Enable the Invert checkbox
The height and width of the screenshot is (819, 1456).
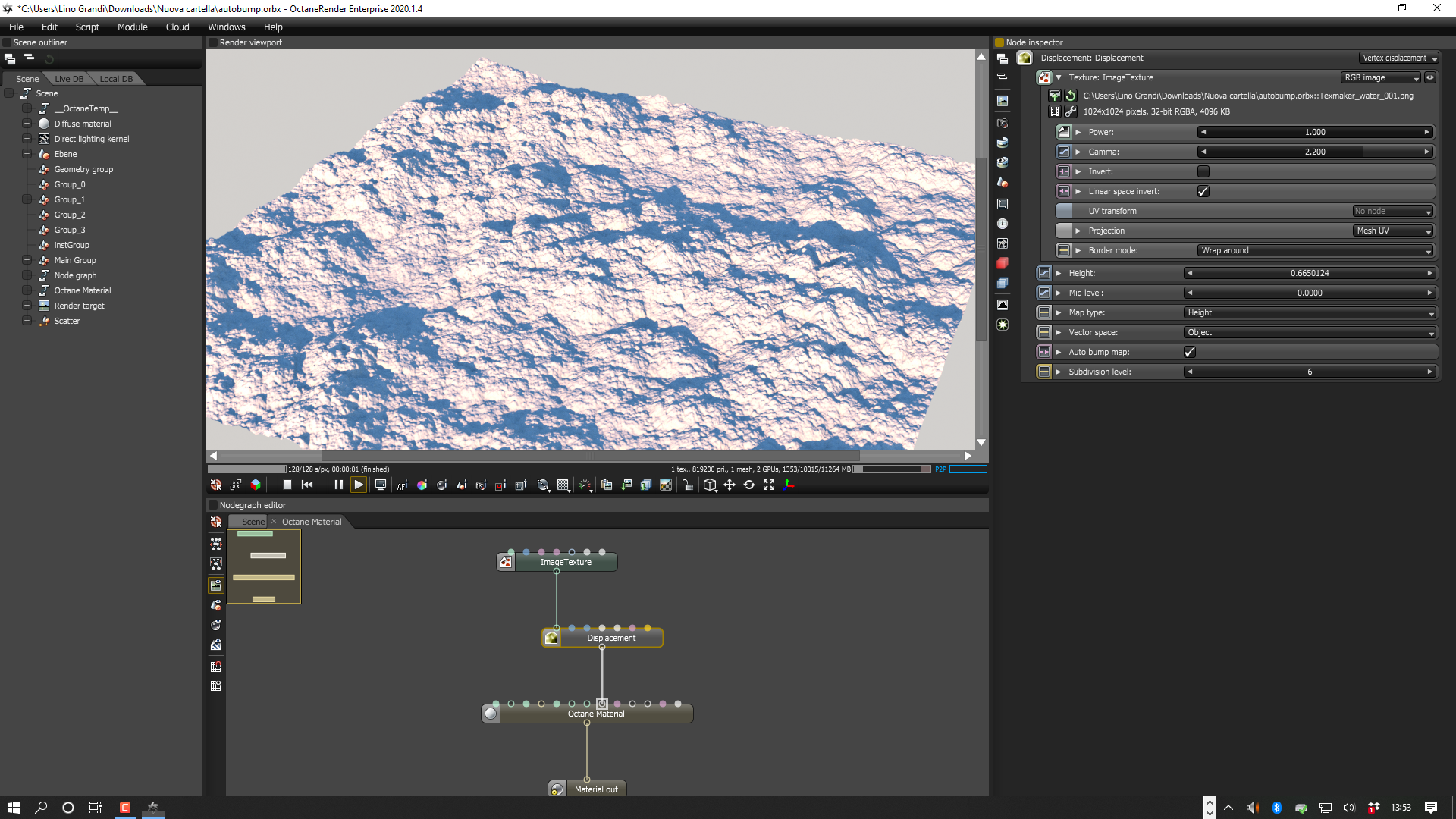tap(1203, 171)
